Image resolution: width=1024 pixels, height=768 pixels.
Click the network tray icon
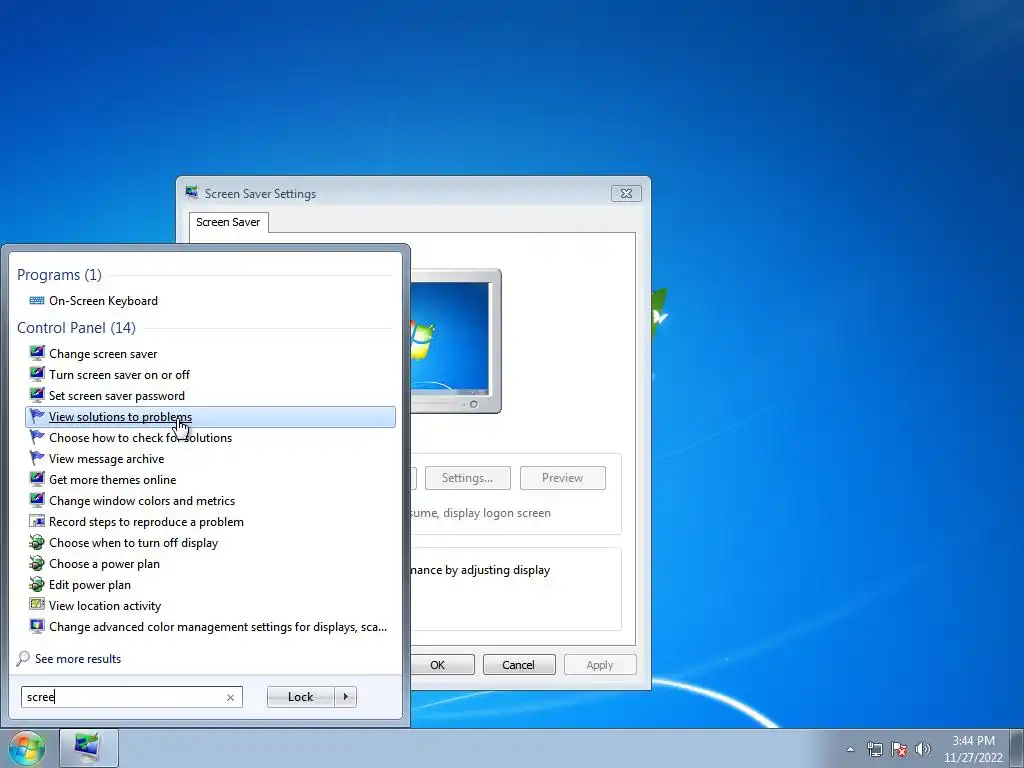[874, 749]
